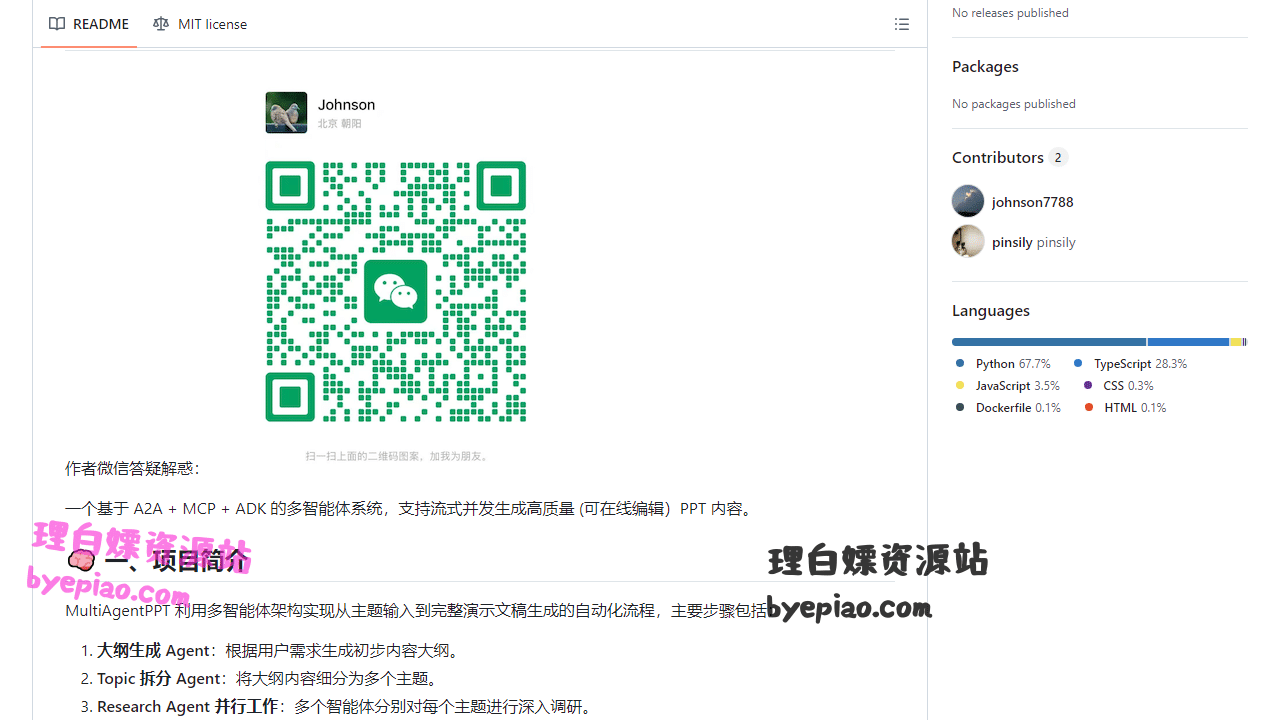
Task: Click the CSS purple color dot
Action: [1088, 386]
